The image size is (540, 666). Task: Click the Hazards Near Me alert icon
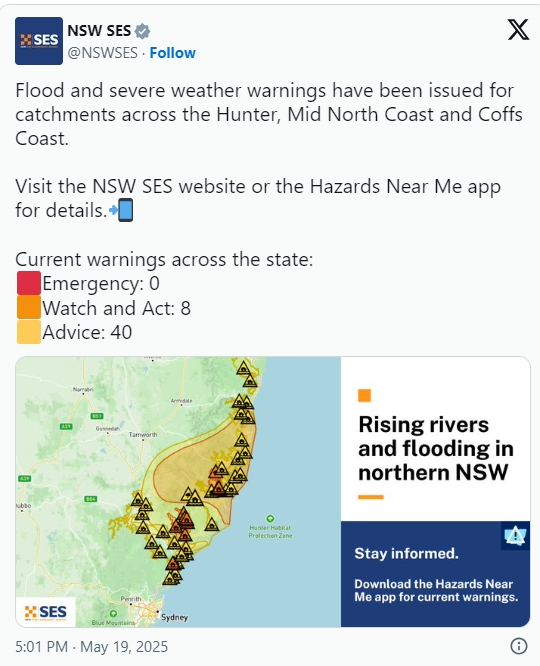click(x=515, y=536)
